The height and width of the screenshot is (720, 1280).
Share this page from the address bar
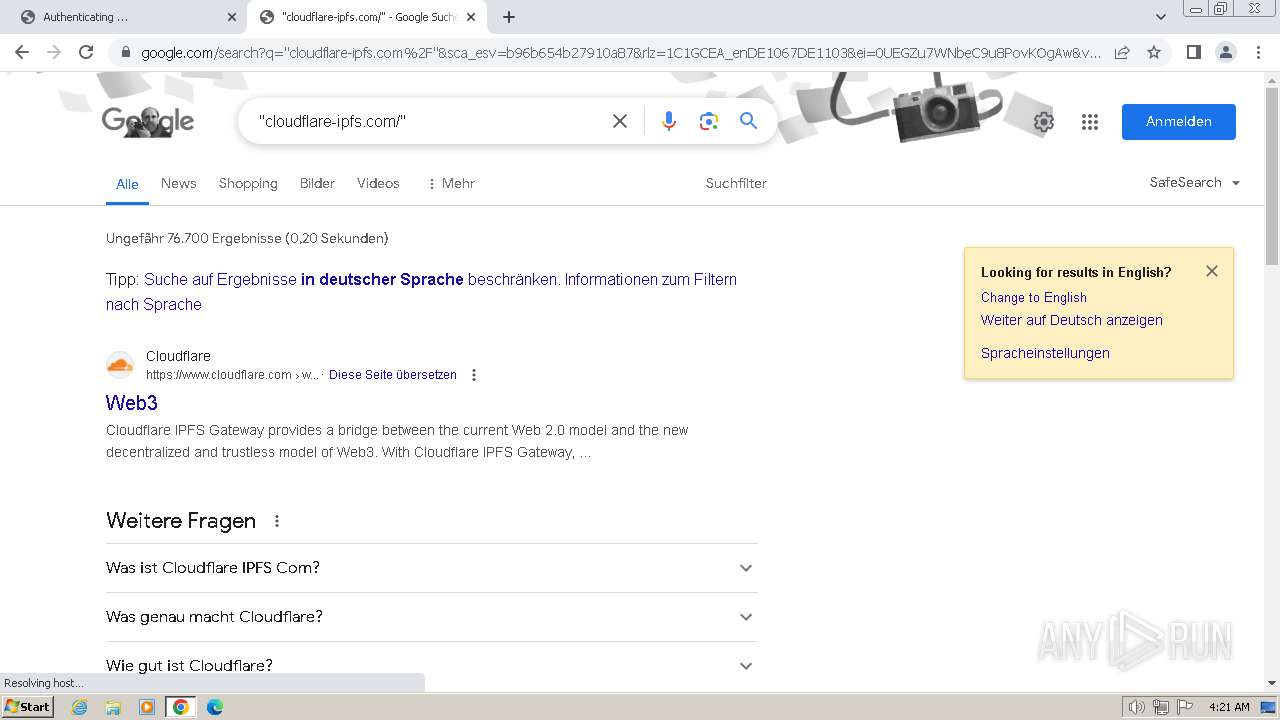pos(1122,52)
